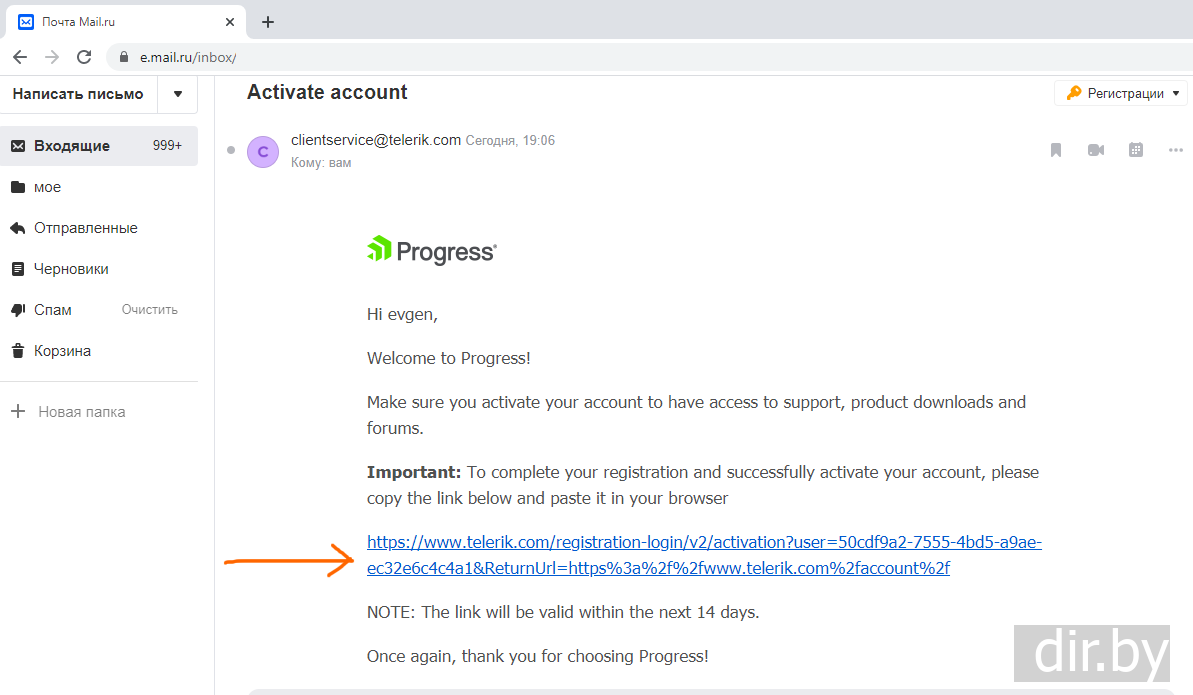Click the key icon in Регистрации
This screenshot has width=1193, height=695.
point(1074,93)
